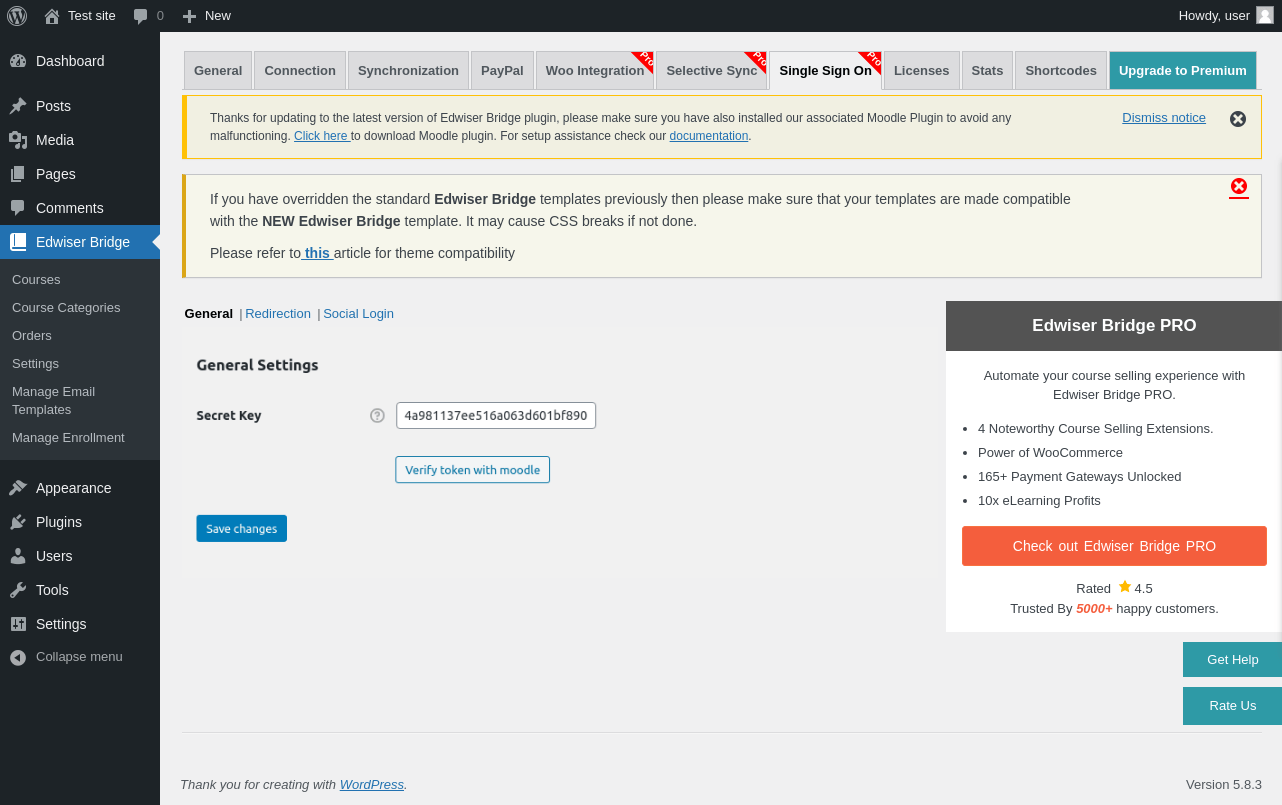This screenshot has height=805, width=1282.
Task: Open Orders submenu item
Action: (32, 336)
